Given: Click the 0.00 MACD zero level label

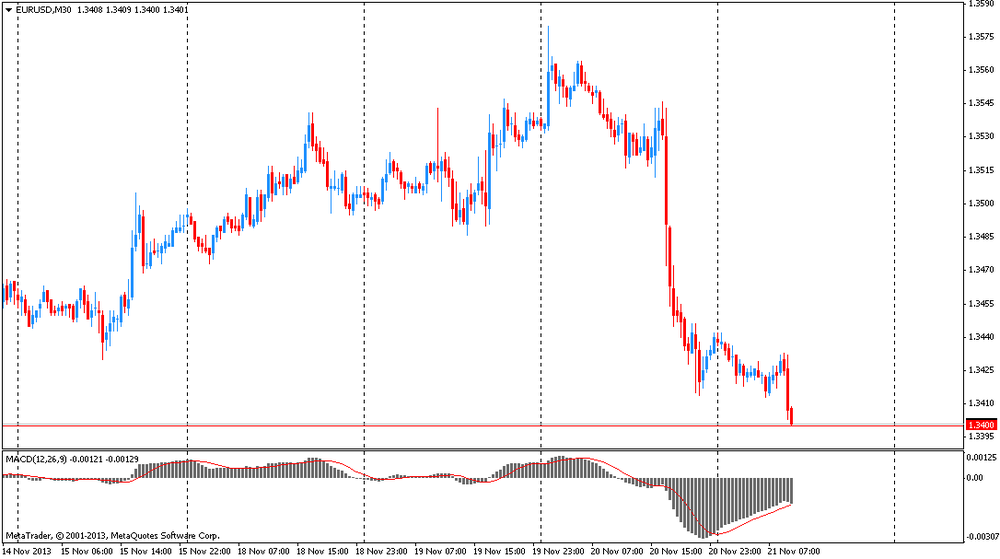Looking at the screenshot, I should pos(976,478).
